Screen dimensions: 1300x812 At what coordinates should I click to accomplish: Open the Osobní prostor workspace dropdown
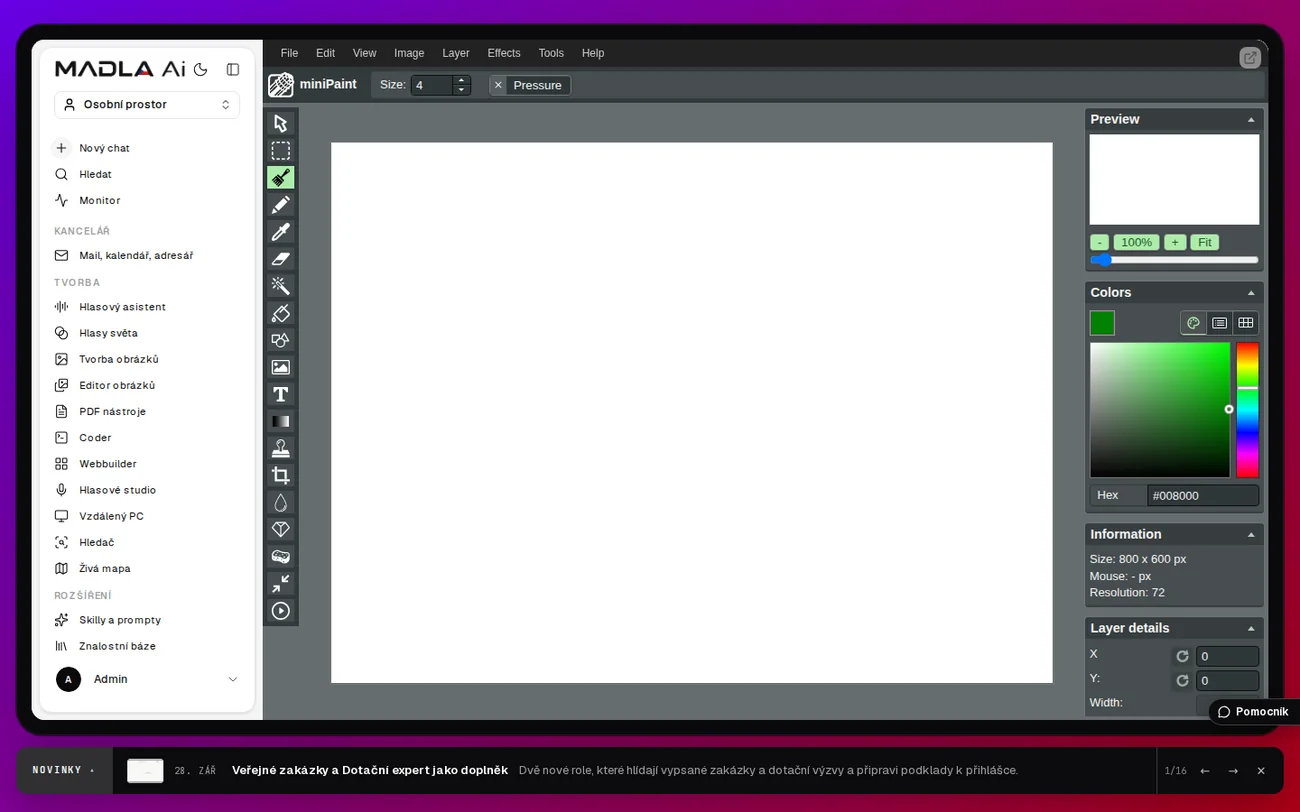[x=147, y=104]
